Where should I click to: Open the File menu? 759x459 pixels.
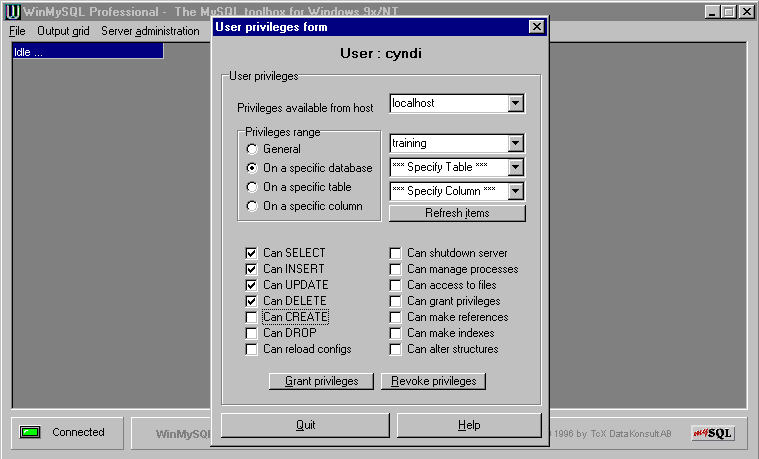(17, 31)
